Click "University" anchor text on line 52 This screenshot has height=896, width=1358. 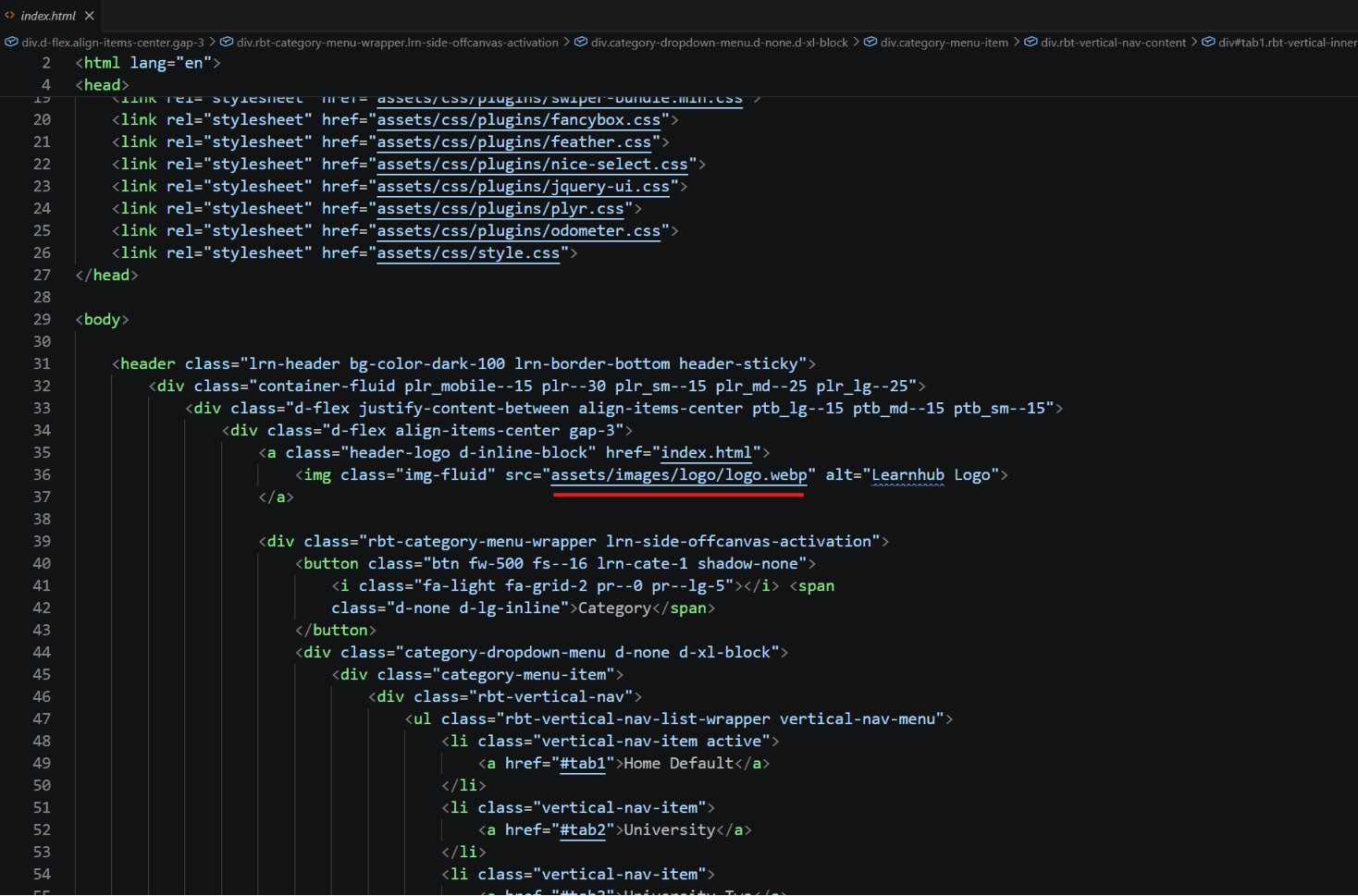click(669, 830)
